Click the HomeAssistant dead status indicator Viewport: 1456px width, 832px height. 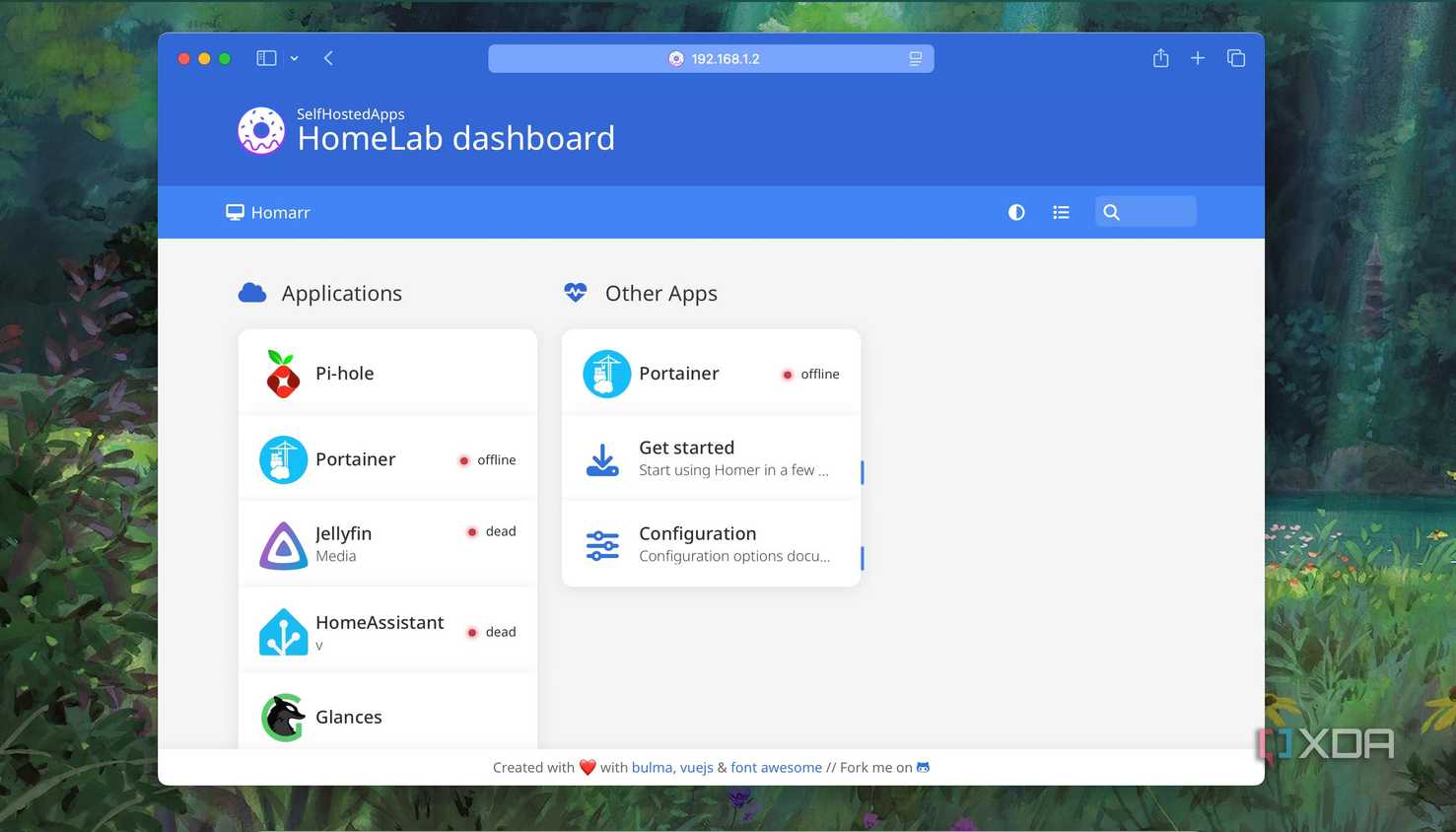pos(491,632)
